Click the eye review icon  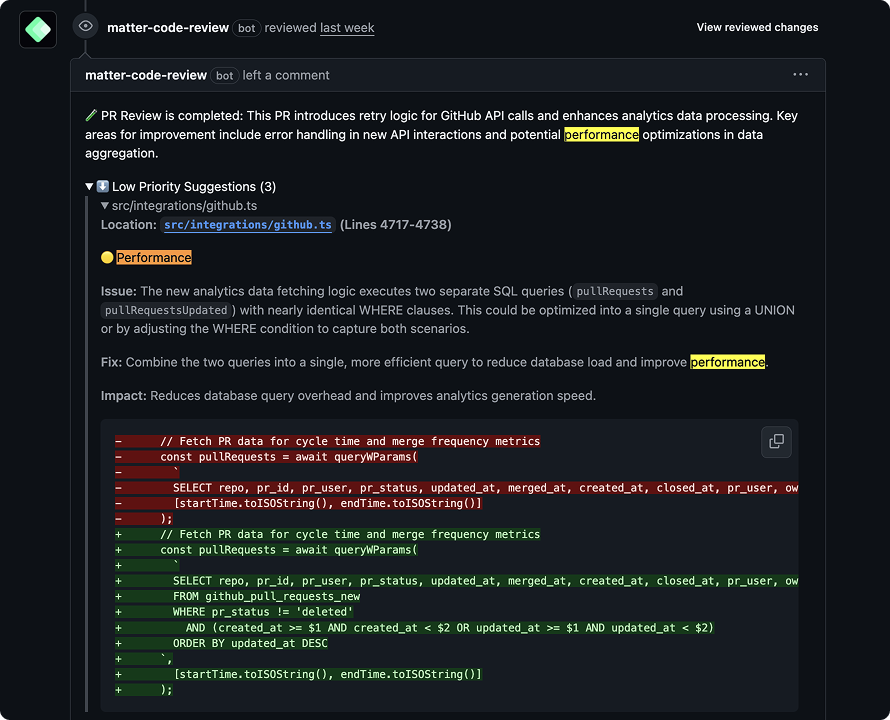coord(86,26)
